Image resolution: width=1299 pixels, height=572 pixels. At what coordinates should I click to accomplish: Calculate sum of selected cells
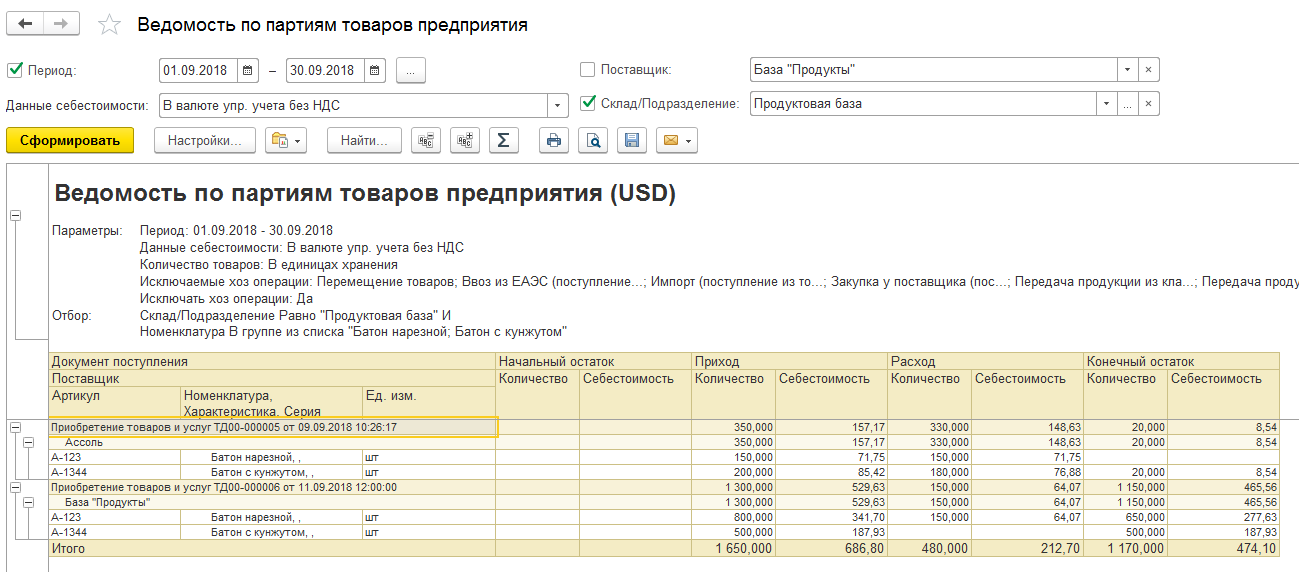click(x=503, y=140)
